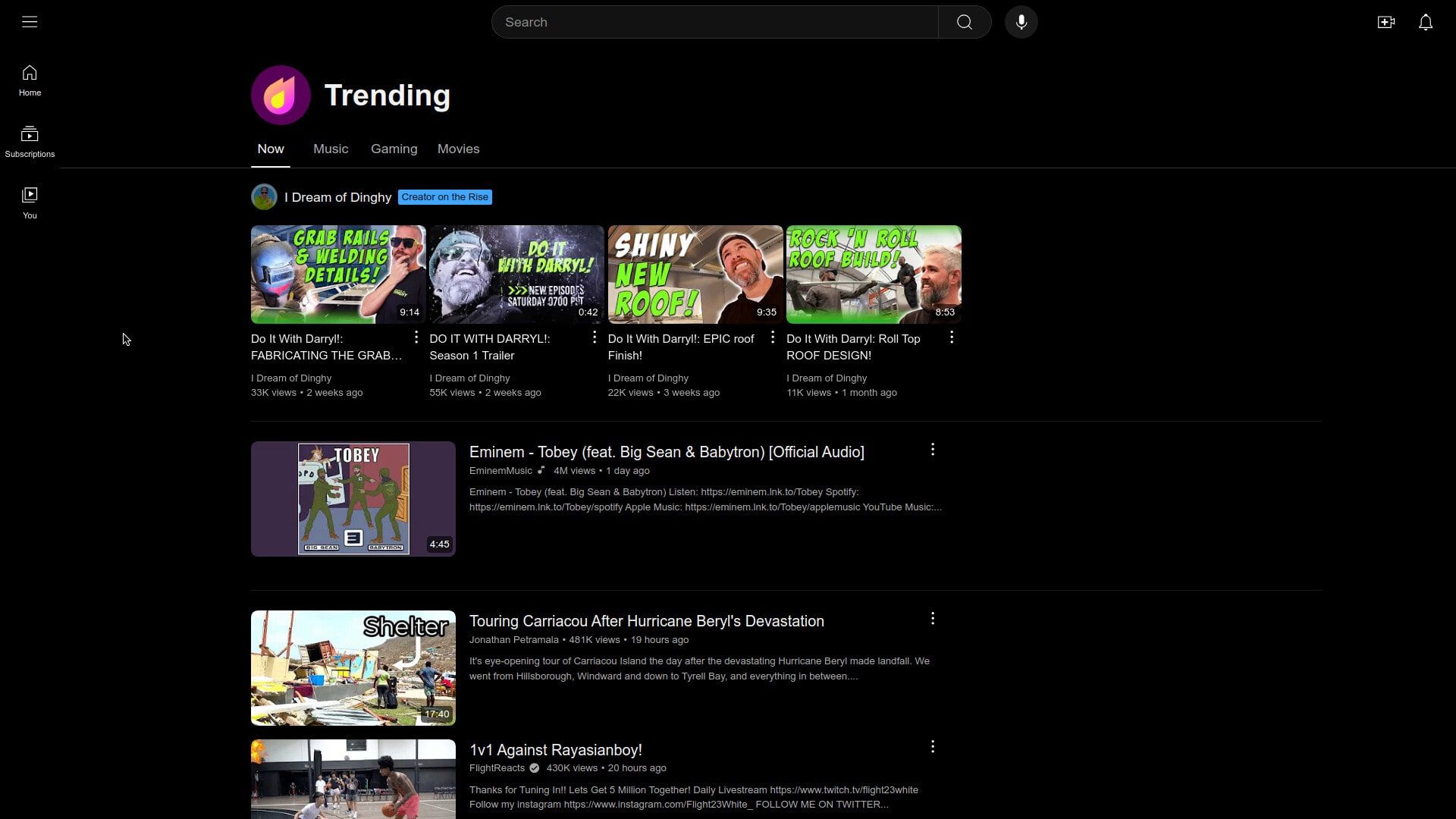Open the You library section
Screen dimensions: 1456x819
(x=30, y=203)
